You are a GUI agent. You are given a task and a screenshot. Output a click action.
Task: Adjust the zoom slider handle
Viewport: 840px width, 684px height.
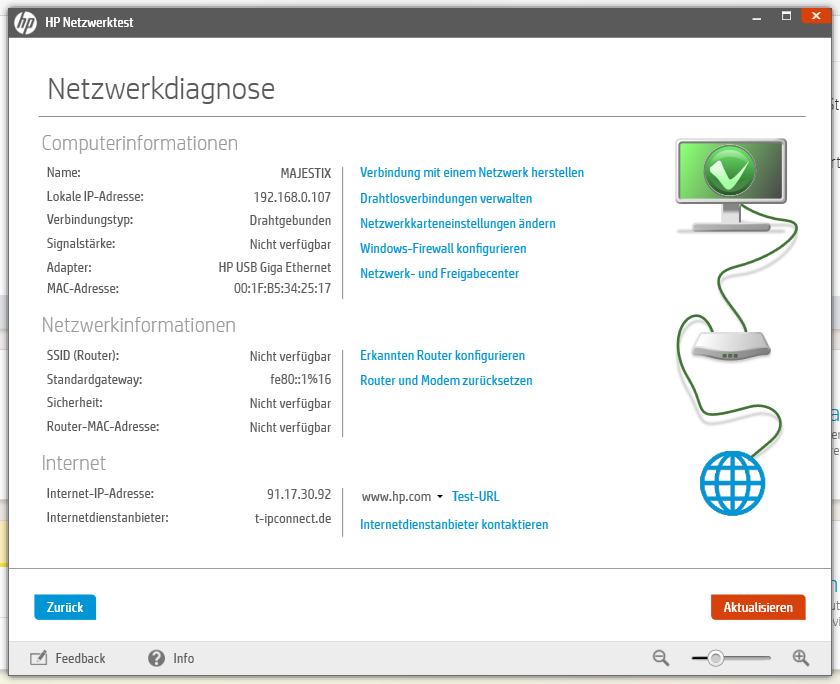(x=716, y=658)
